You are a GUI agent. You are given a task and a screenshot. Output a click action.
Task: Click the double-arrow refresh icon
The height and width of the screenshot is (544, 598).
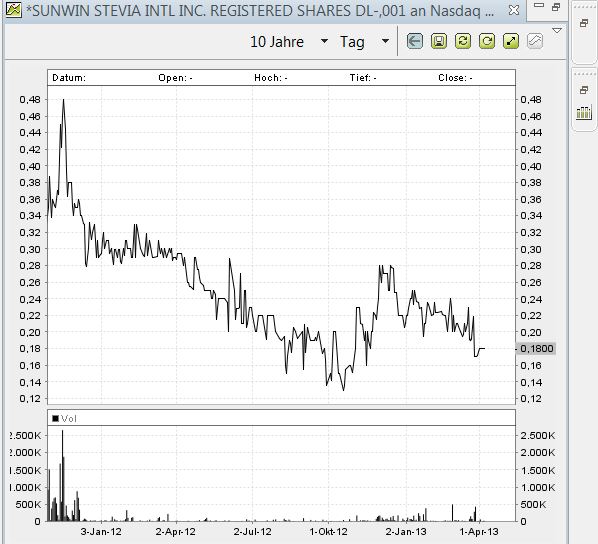click(463, 41)
